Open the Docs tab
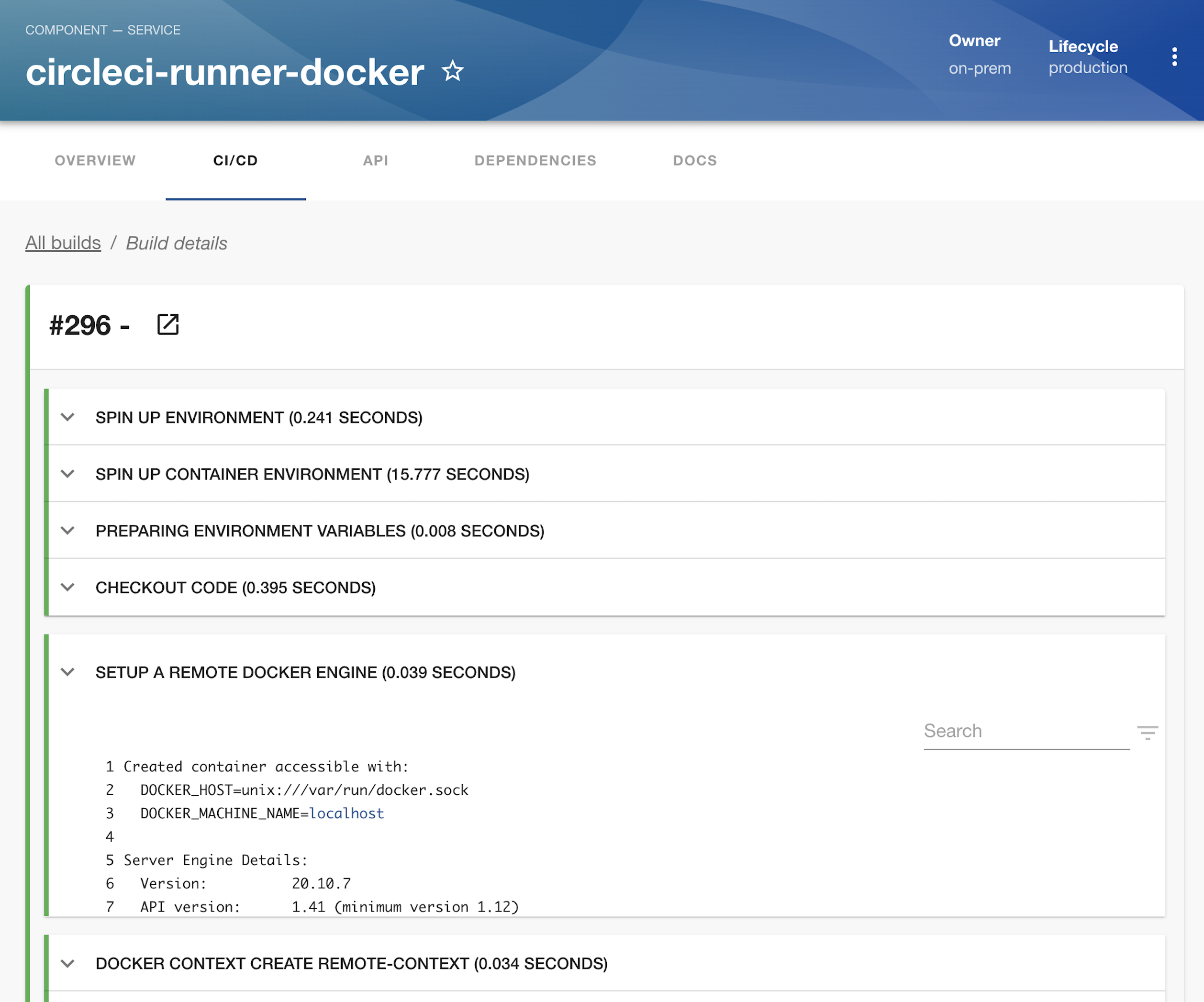Screen dimensions: 1204x1002 [x=694, y=160]
